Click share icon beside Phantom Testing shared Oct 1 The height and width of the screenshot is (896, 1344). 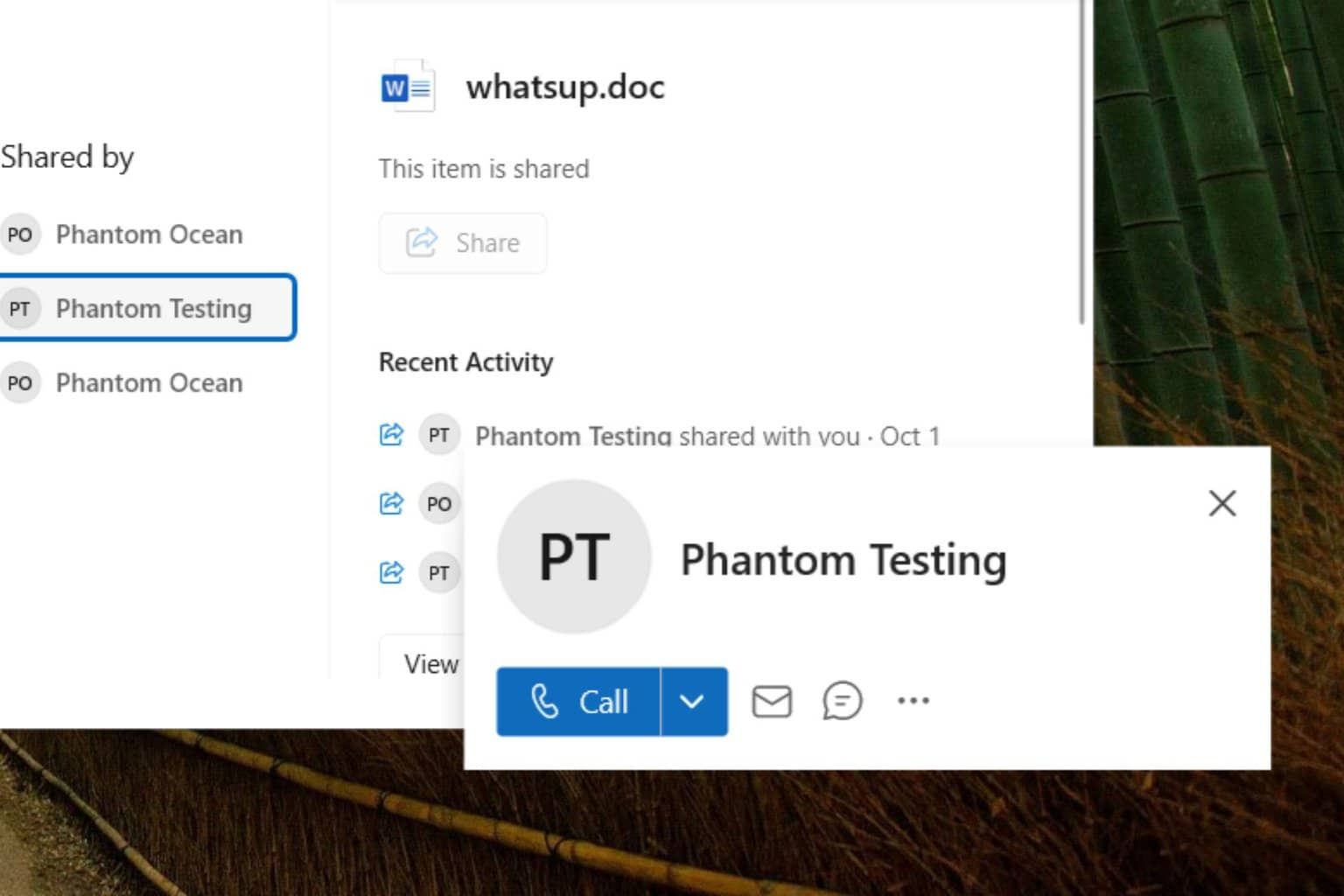tap(391, 434)
